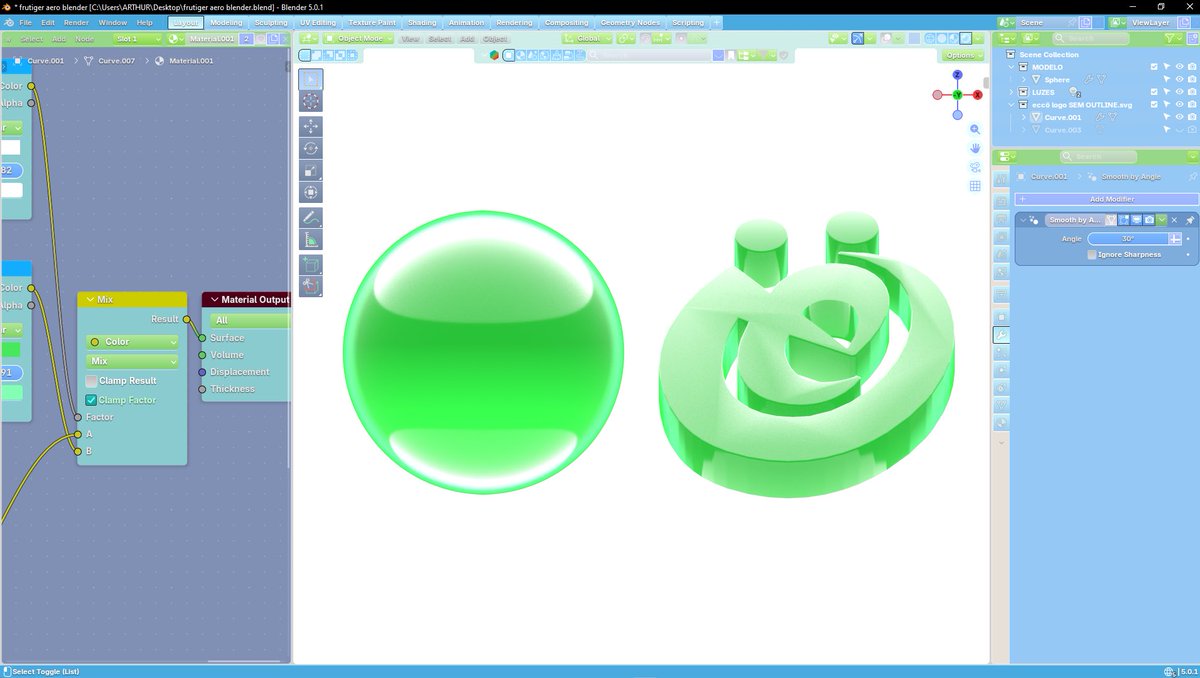Viewport: 1200px width, 678px height.
Task: Collapse Smooth by Angle modifier panel
Action: [1024, 219]
